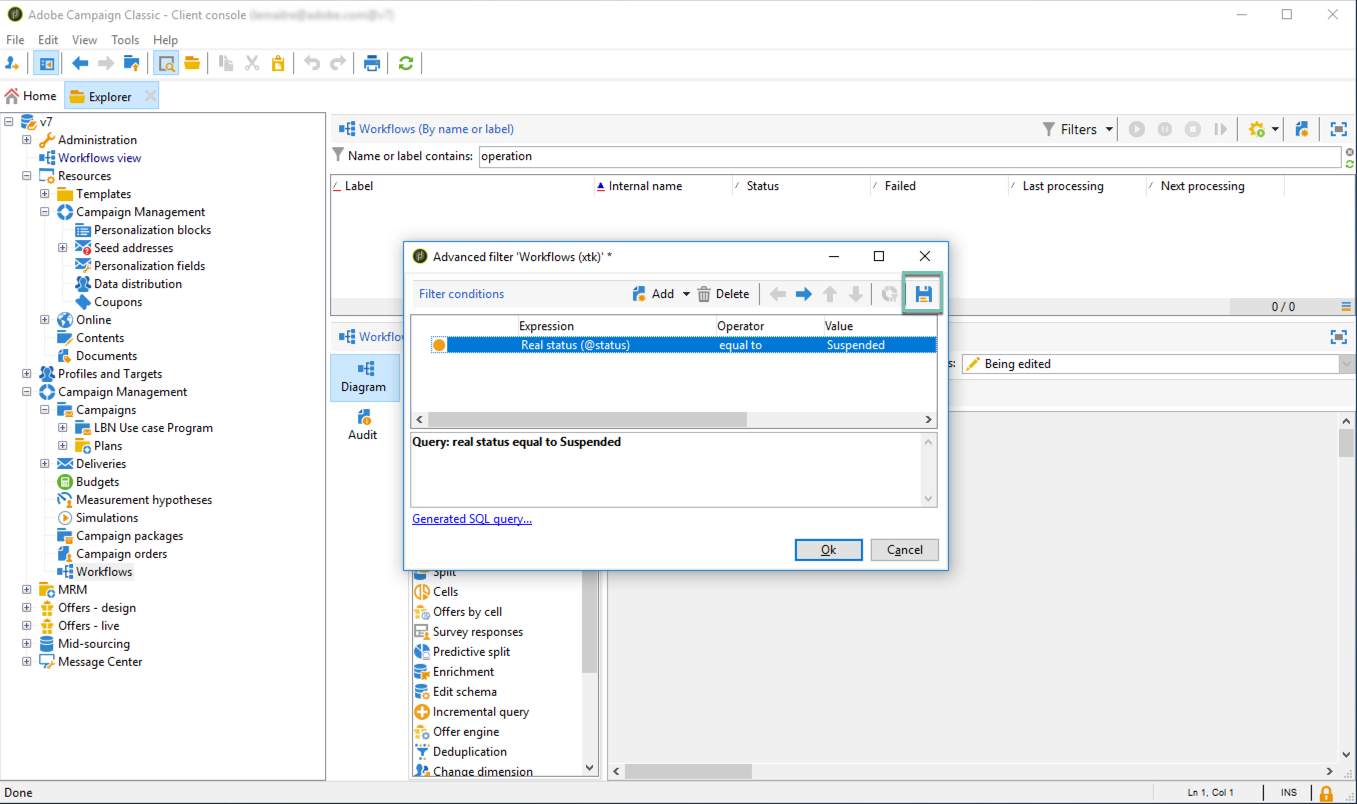
Task: Expand the LBN Use case Program node
Action: point(62,428)
